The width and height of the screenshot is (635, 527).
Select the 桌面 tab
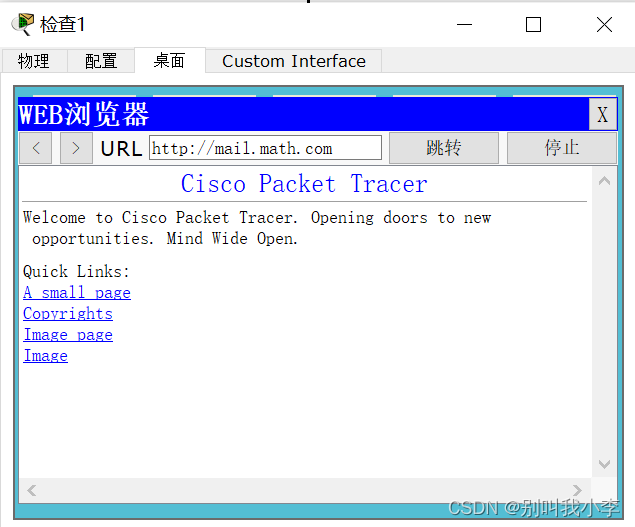(x=170, y=61)
